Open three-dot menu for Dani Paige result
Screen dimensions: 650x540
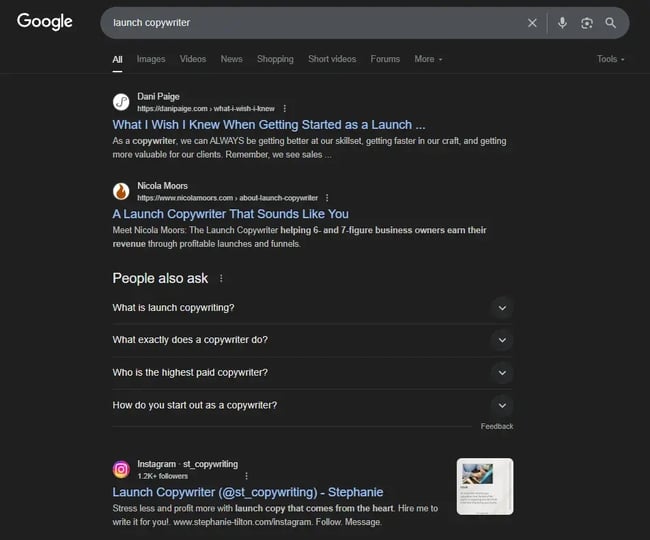tap(285, 108)
